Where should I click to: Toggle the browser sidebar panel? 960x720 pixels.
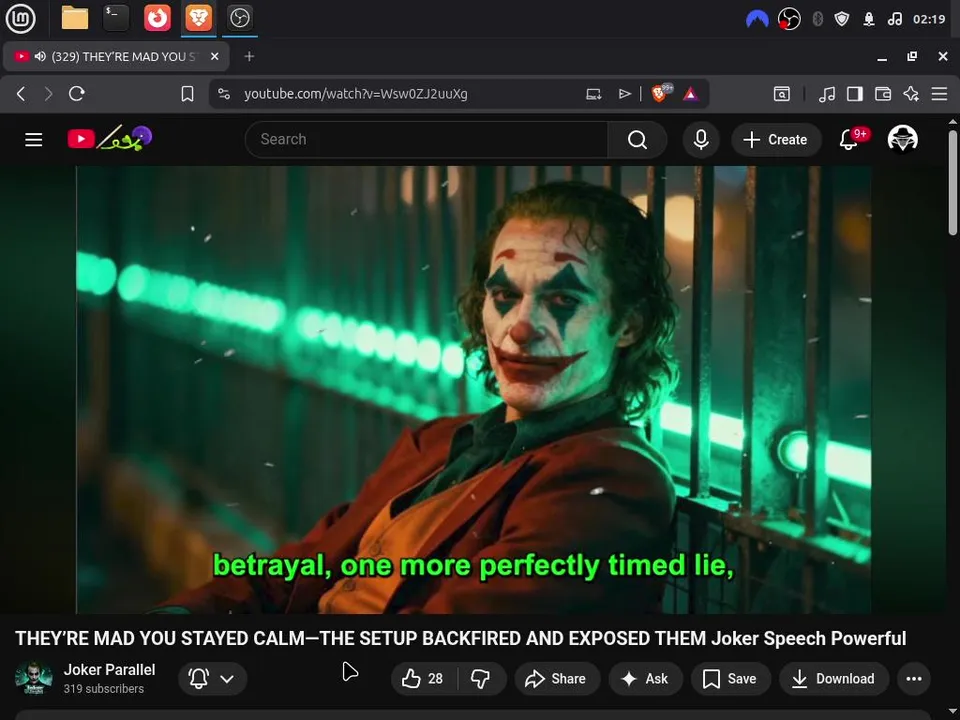(x=855, y=94)
